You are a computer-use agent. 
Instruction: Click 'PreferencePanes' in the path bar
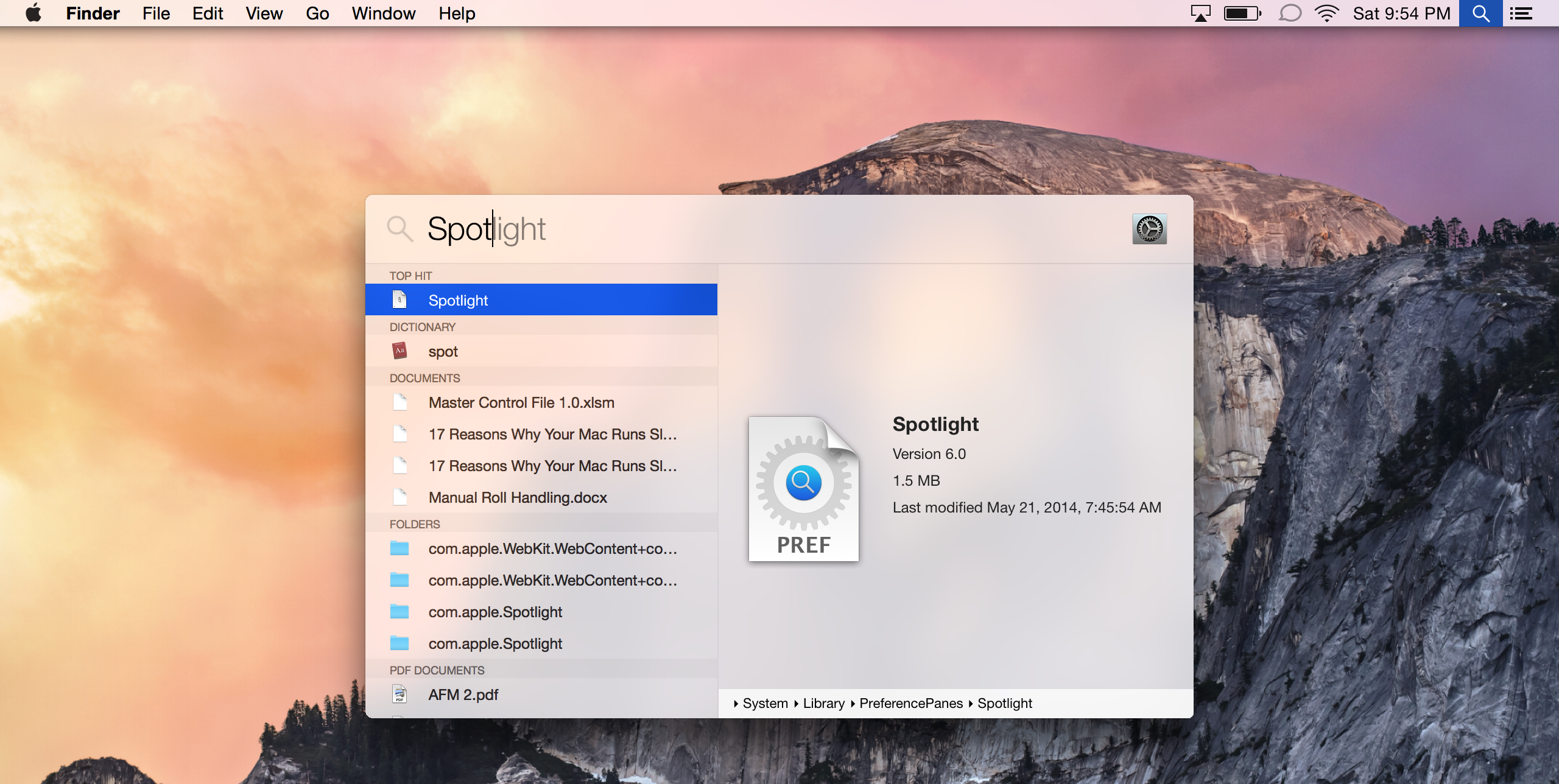tap(911, 703)
